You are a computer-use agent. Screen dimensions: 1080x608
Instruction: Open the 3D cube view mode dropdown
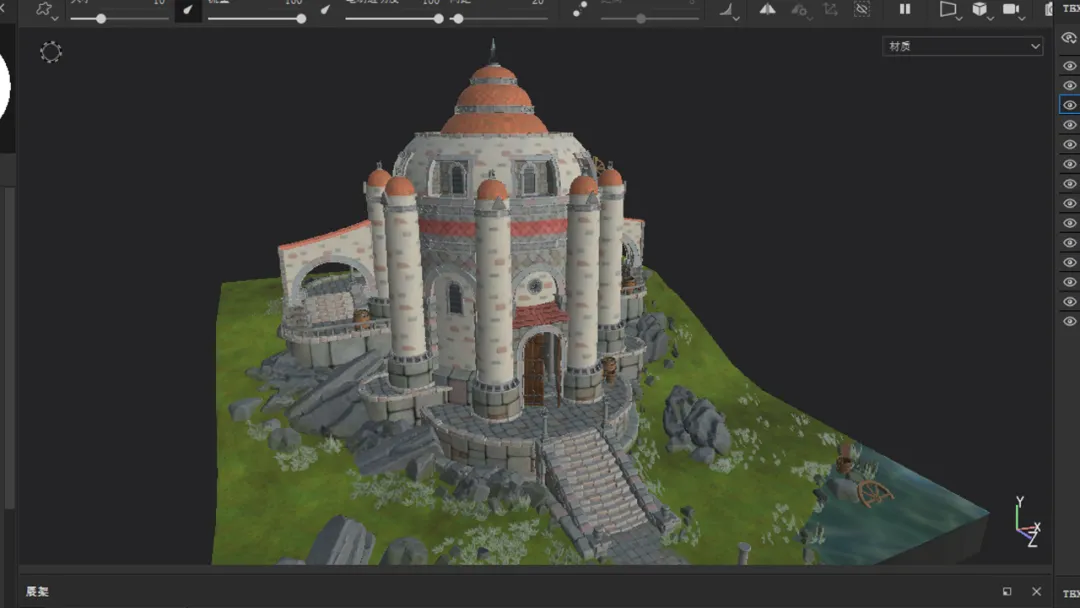pyautogui.click(x=982, y=10)
